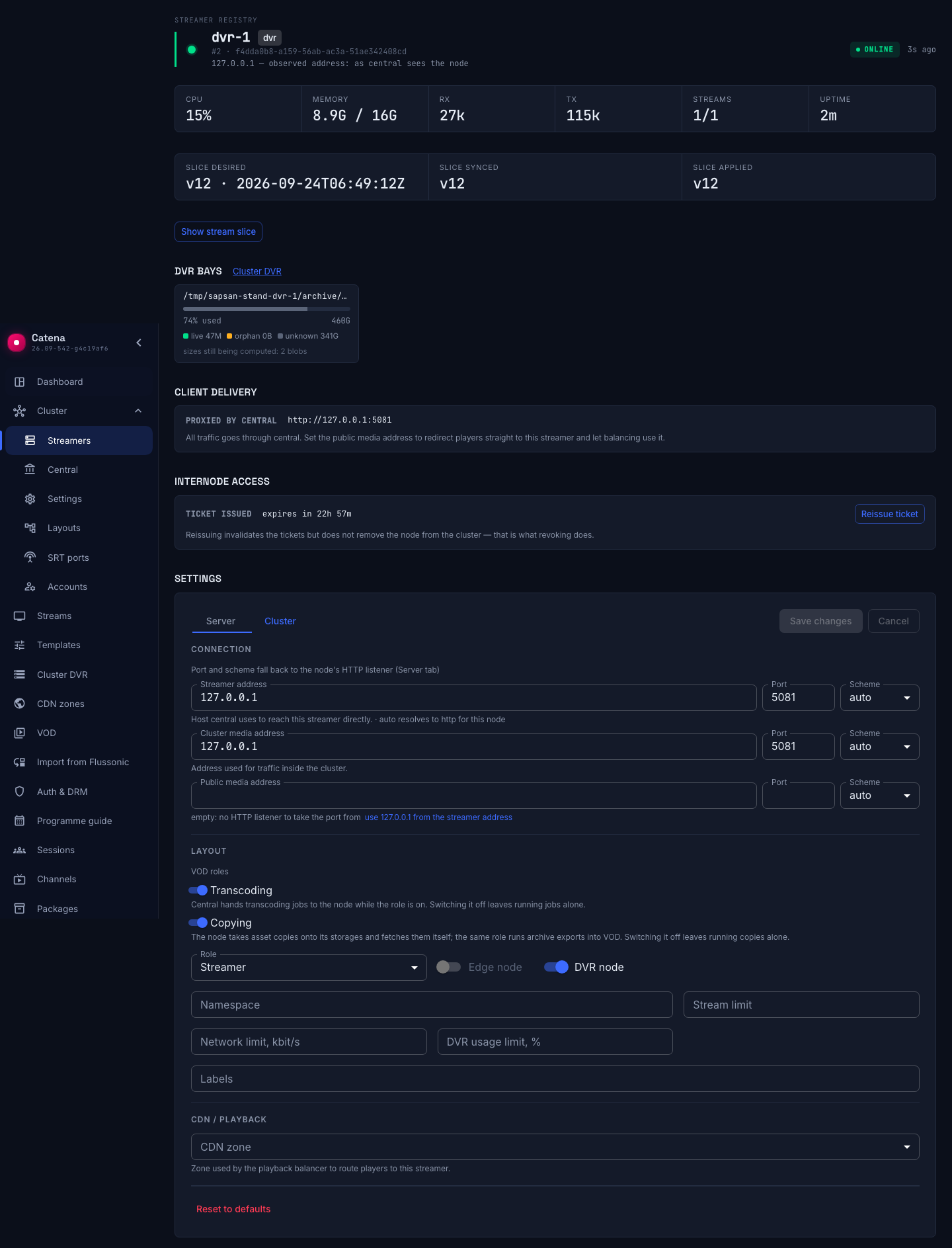This screenshot has width=952, height=1248.
Task: Click the Layouts icon
Action: (30, 528)
